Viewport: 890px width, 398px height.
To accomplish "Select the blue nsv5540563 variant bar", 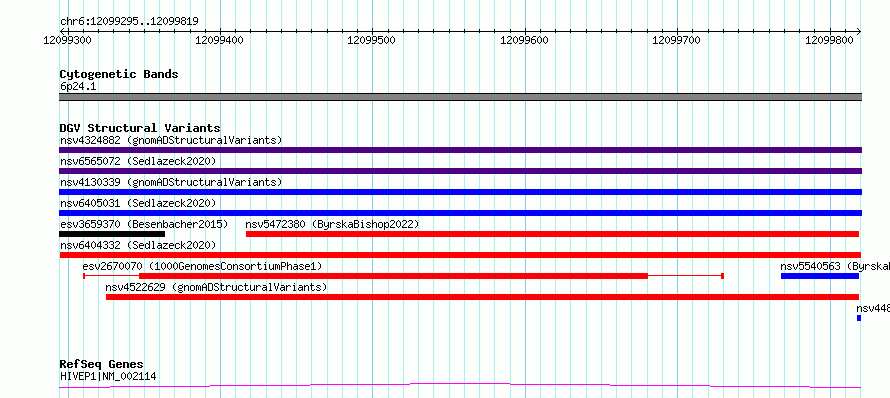I will click(x=820, y=276).
